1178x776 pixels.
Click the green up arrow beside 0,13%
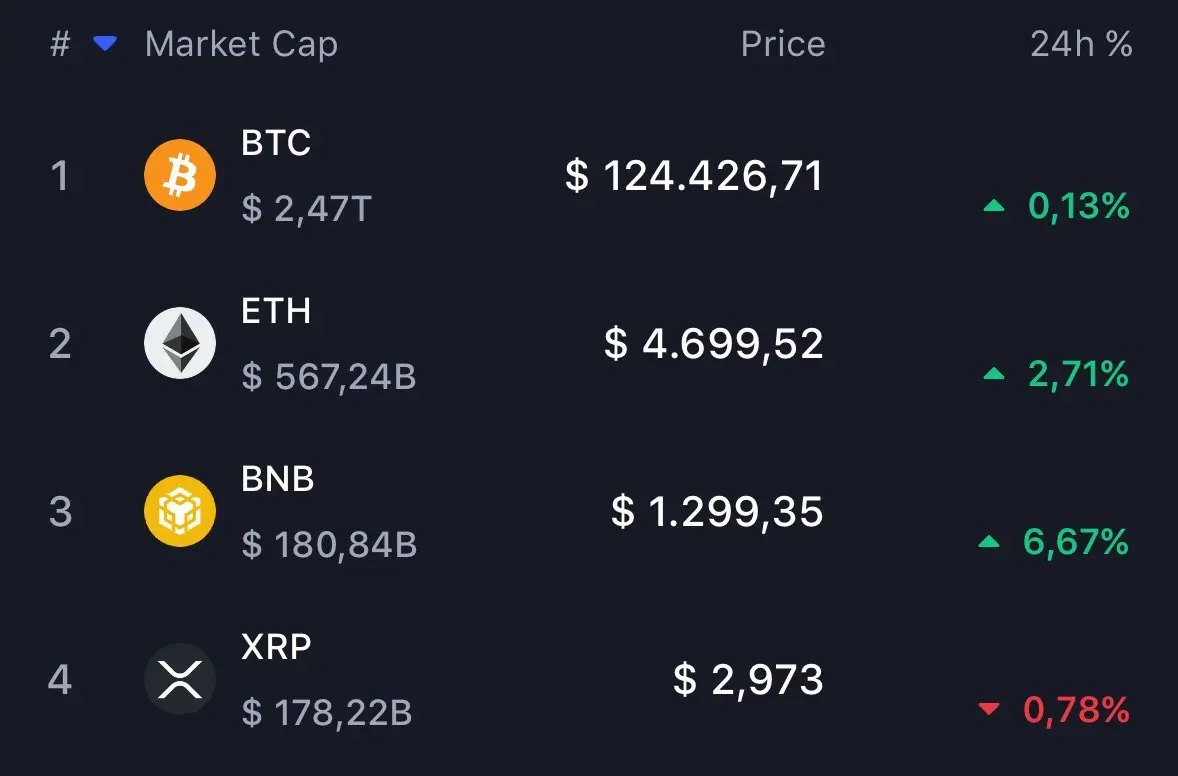tap(993, 205)
